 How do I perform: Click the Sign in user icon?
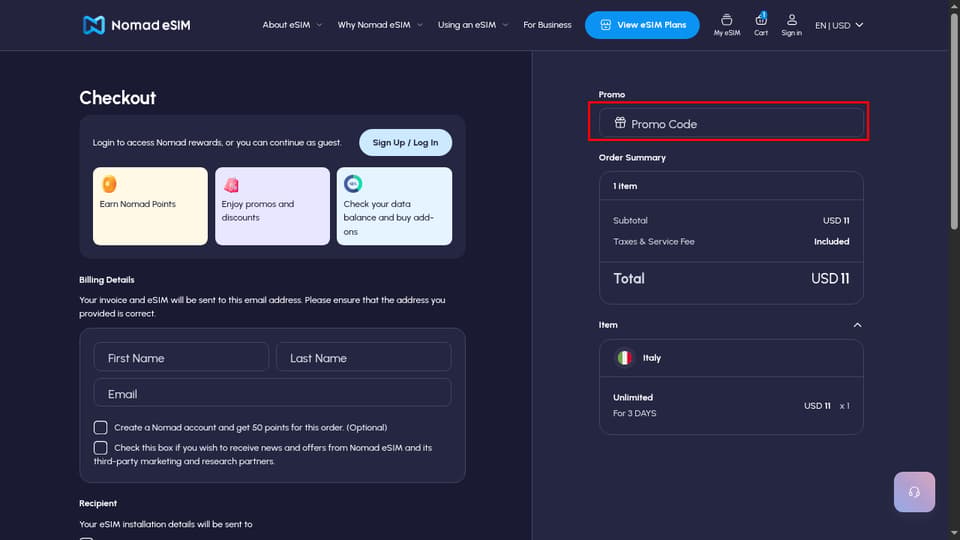point(792,20)
